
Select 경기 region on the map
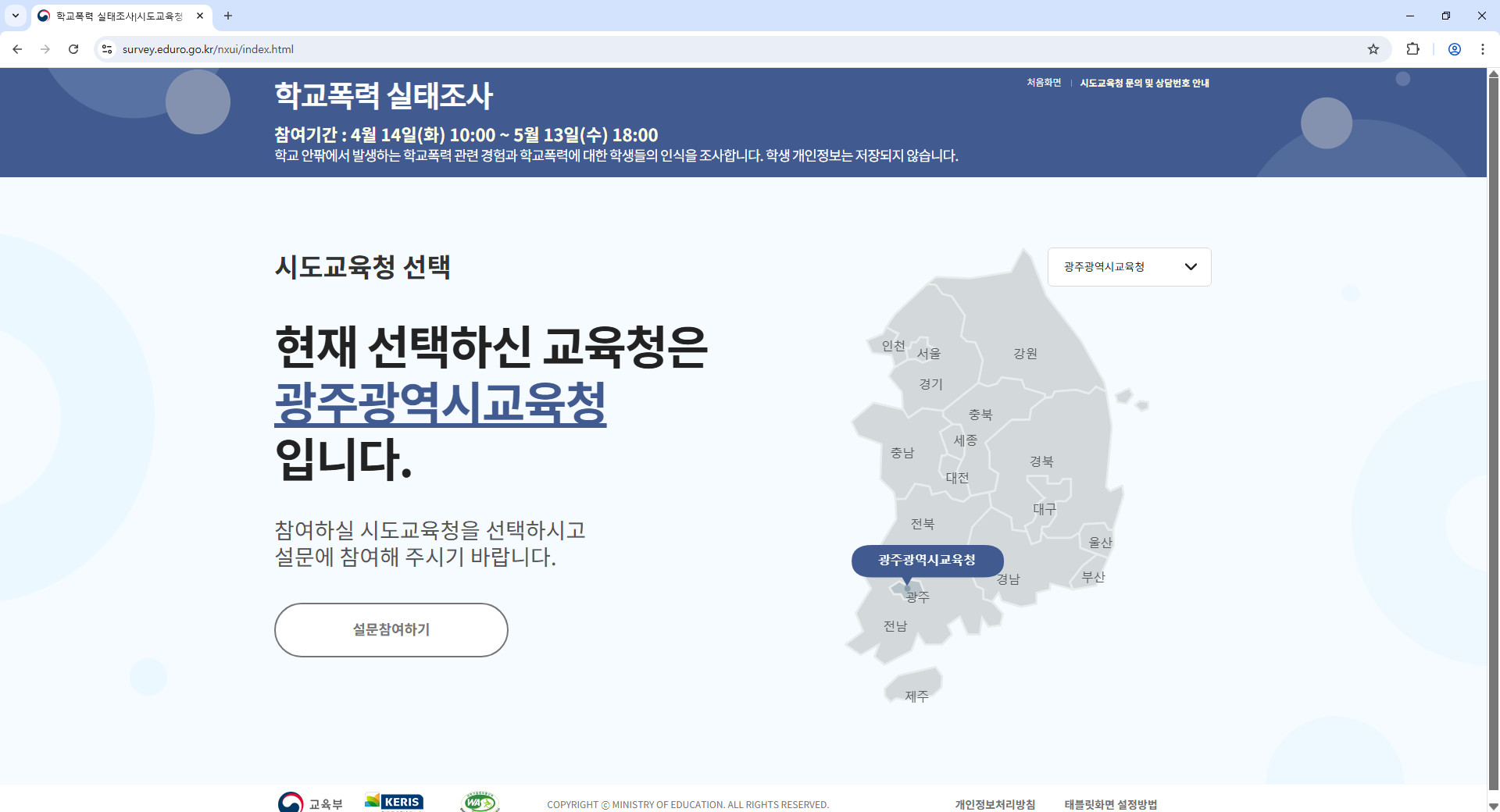[931, 384]
